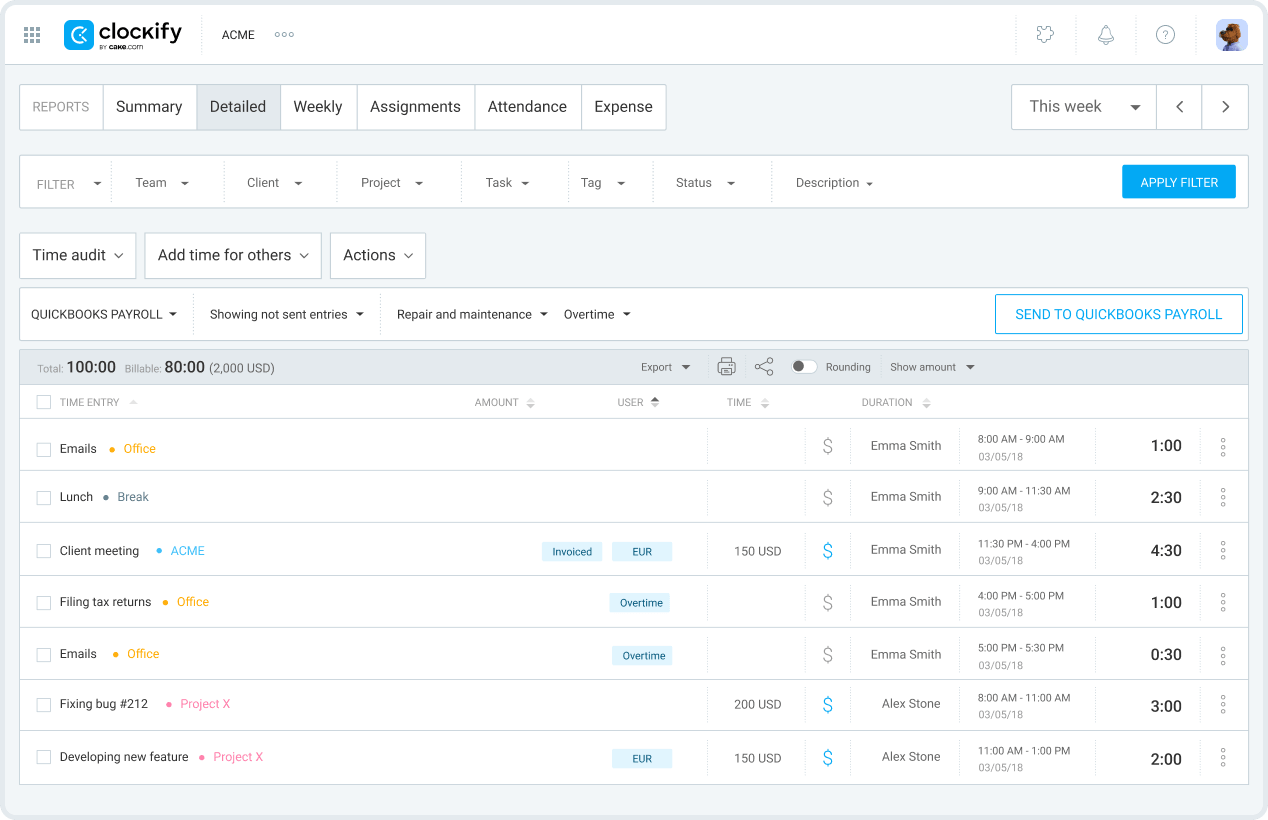Viewport: 1268px width, 820px height.
Task: Open the notifications bell
Action: (x=1106, y=35)
